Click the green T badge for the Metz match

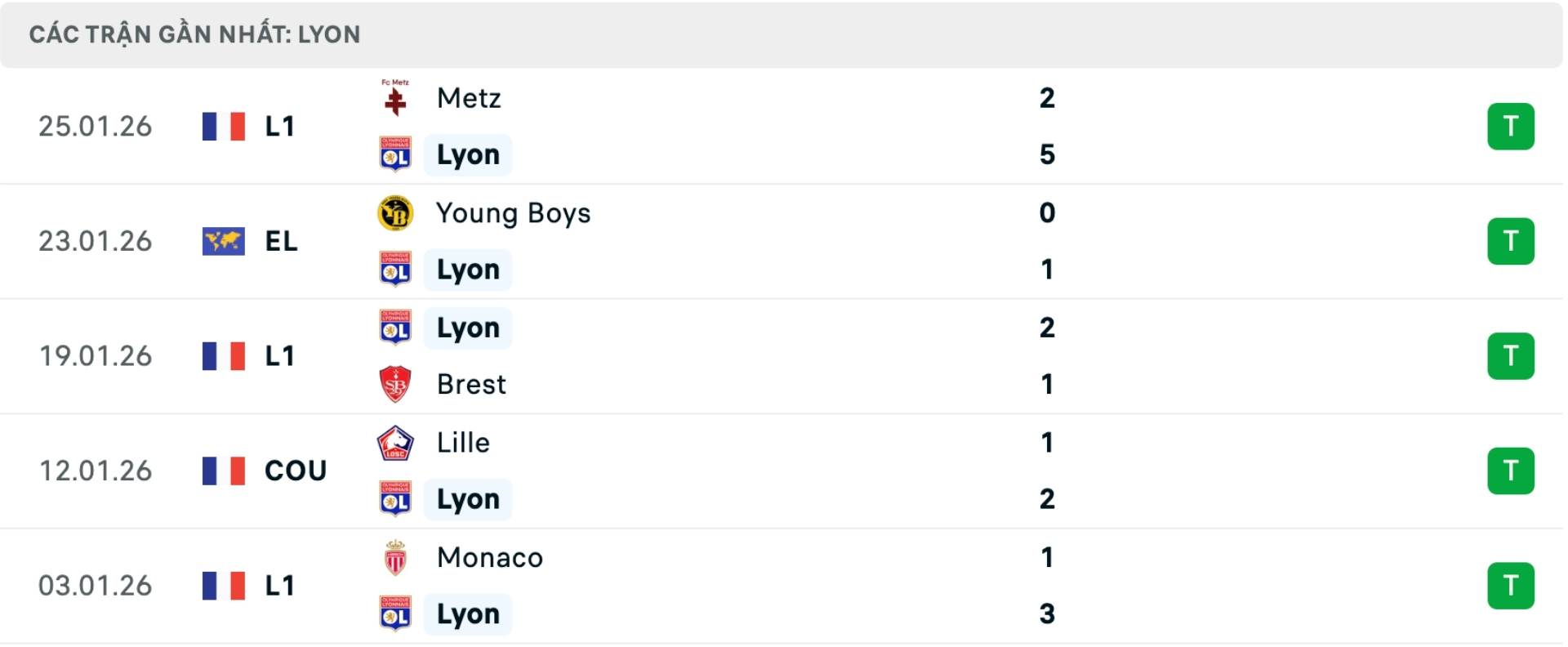click(1512, 126)
